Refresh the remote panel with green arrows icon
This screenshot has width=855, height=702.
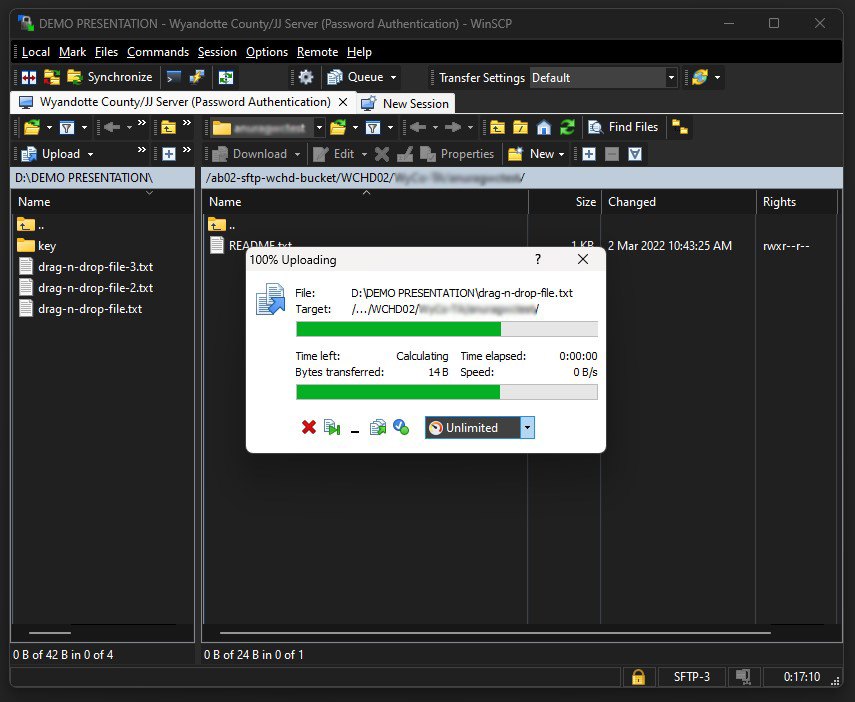click(x=567, y=128)
